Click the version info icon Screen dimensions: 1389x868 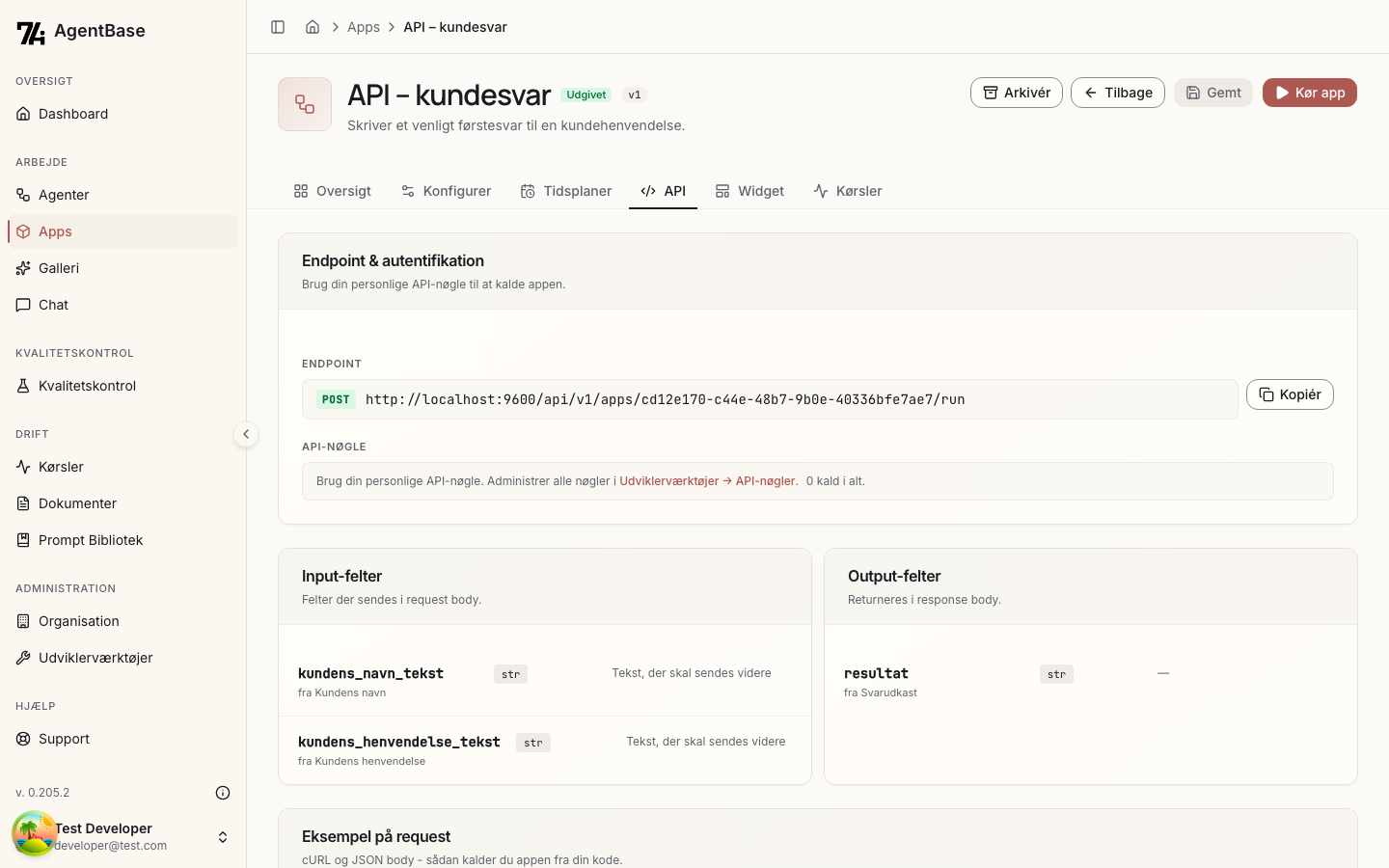pos(223,793)
